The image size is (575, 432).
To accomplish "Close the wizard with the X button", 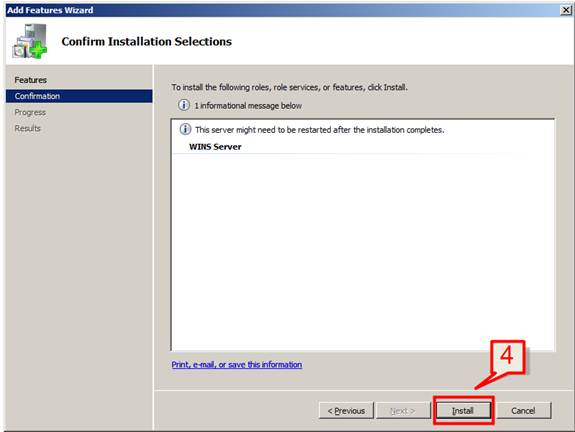I will click(x=566, y=10).
